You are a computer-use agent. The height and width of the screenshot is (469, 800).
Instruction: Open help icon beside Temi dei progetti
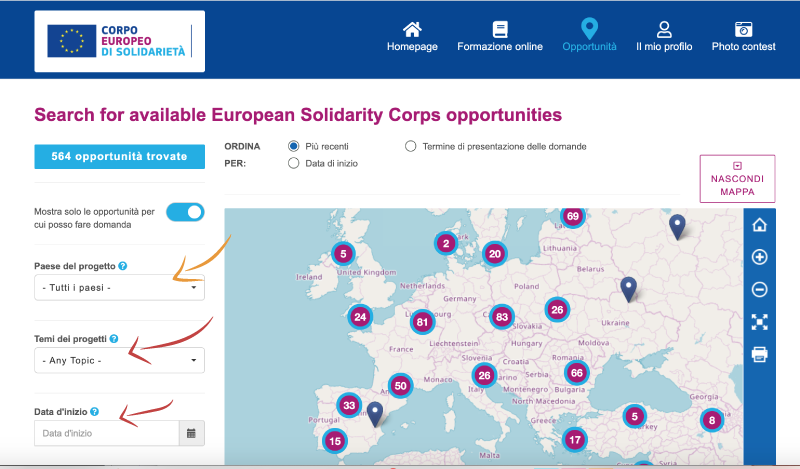click(114, 339)
